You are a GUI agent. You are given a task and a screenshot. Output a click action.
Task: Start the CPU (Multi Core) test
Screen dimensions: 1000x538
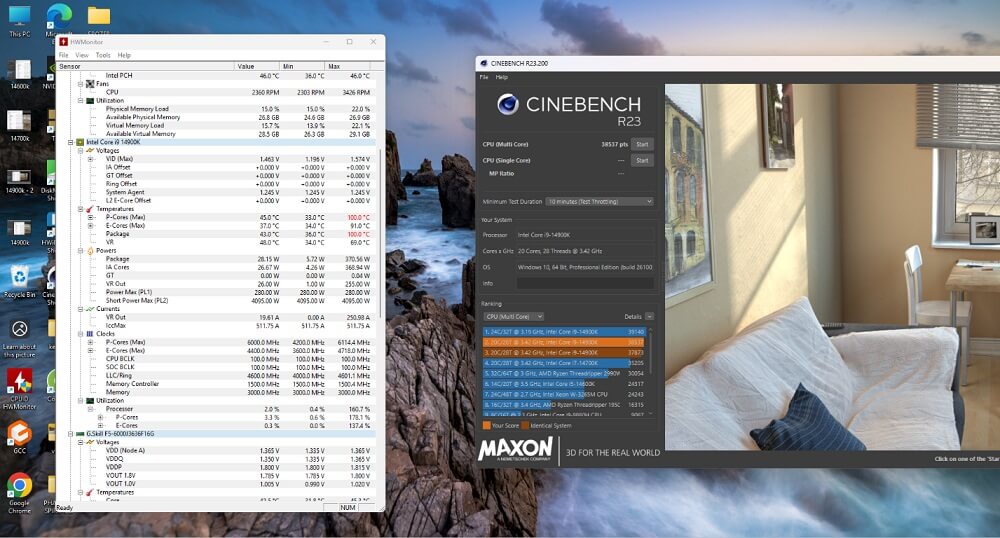641,144
